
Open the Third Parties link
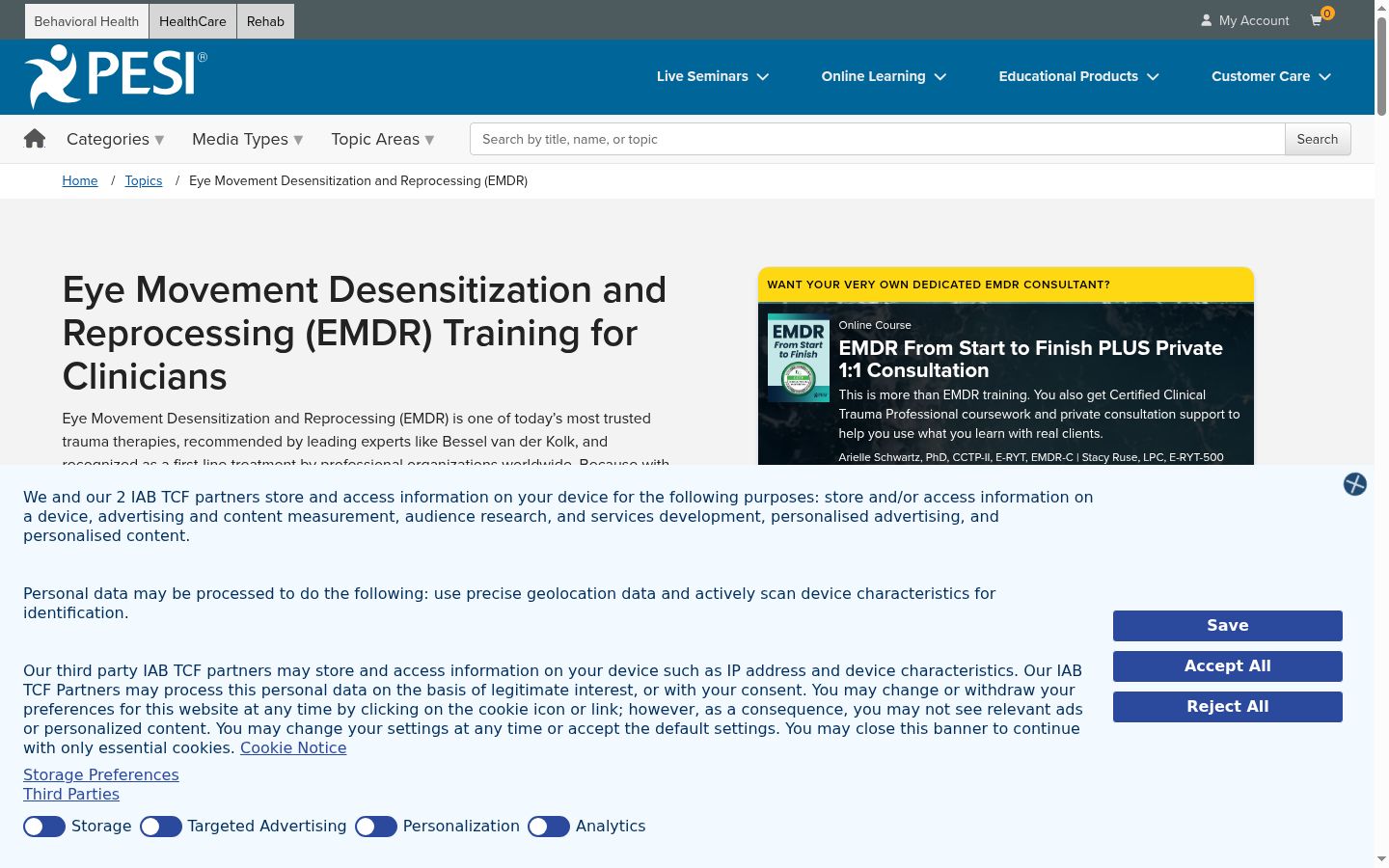(71, 794)
